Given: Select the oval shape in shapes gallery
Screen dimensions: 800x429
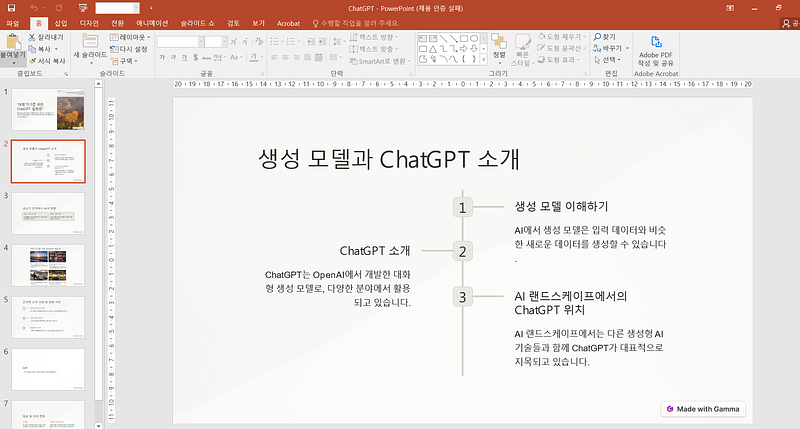Looking at the screenshot, I should click(474, 38).
